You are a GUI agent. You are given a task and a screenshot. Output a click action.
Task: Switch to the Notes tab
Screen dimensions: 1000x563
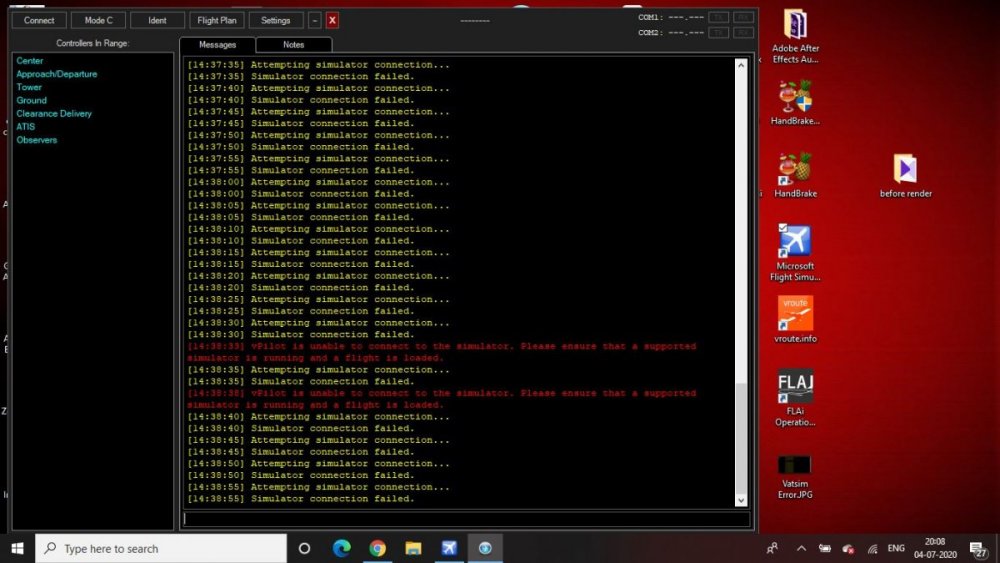pos(293,45)
